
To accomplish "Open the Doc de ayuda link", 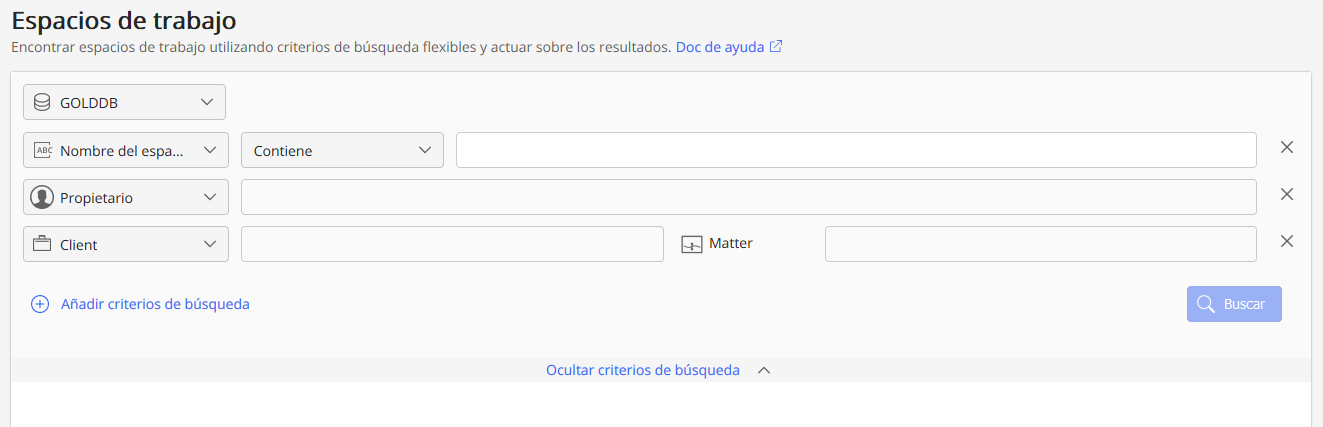I will coord(719,47).
